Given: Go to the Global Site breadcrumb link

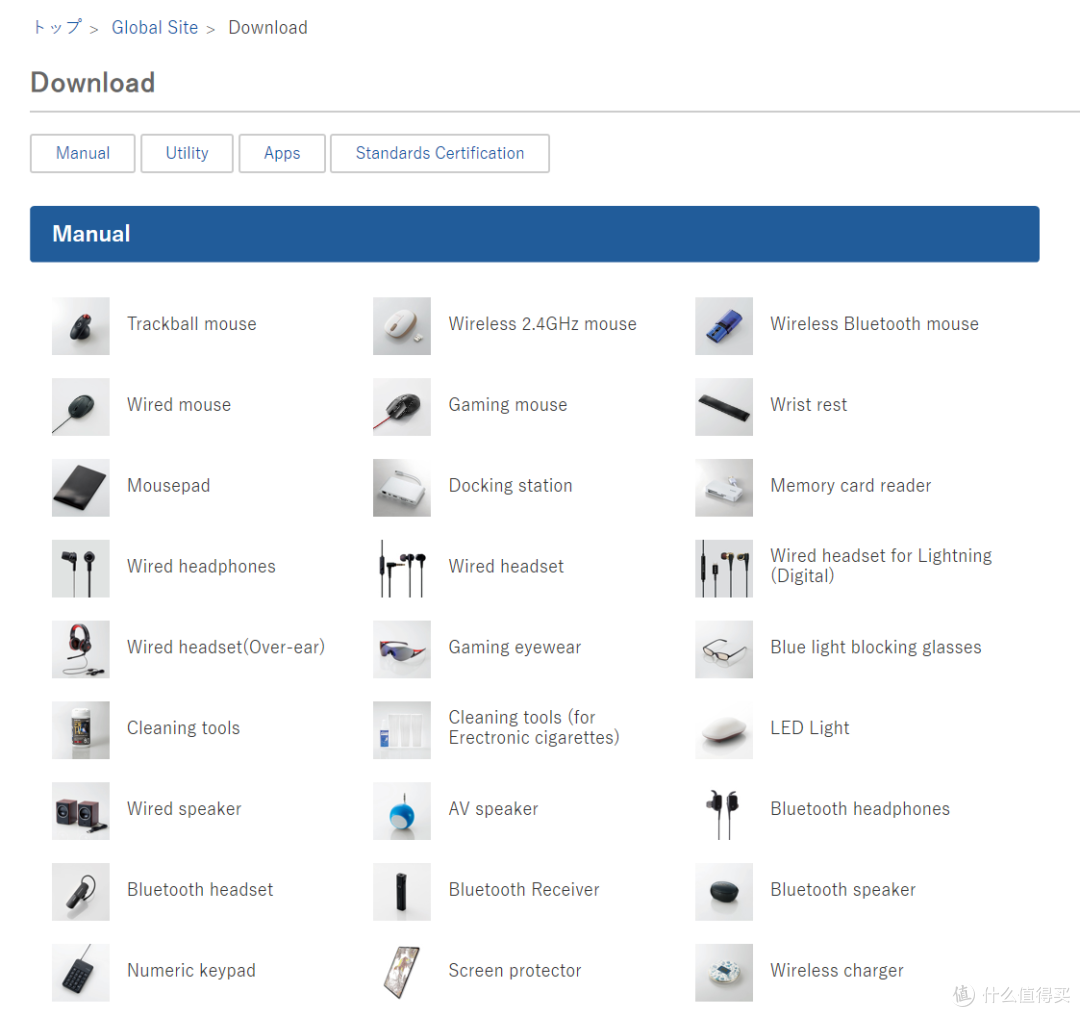Looking at the screenshot, I should (x=155, y=28).
